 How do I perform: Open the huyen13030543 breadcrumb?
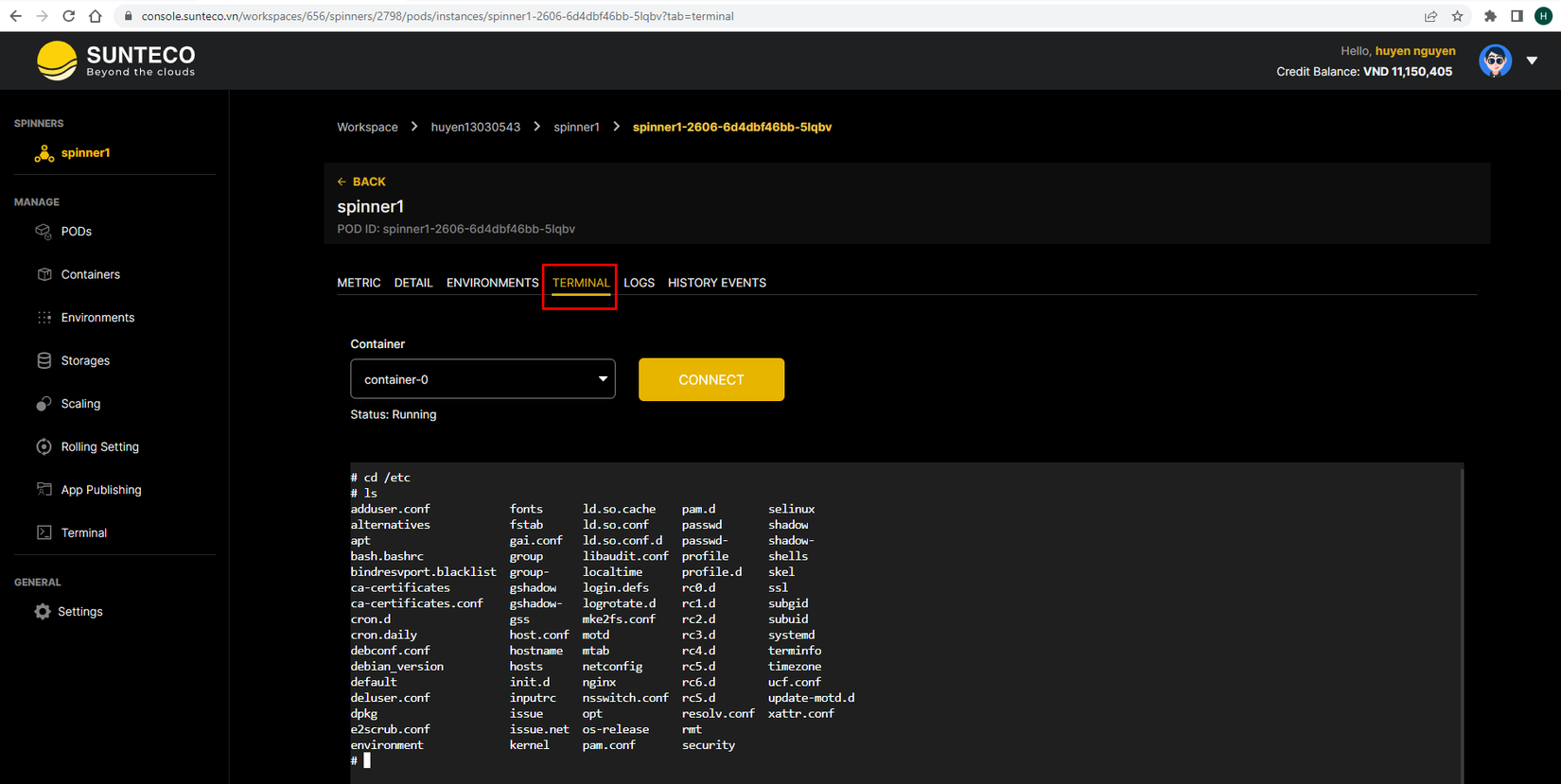(x=476, y=127)
